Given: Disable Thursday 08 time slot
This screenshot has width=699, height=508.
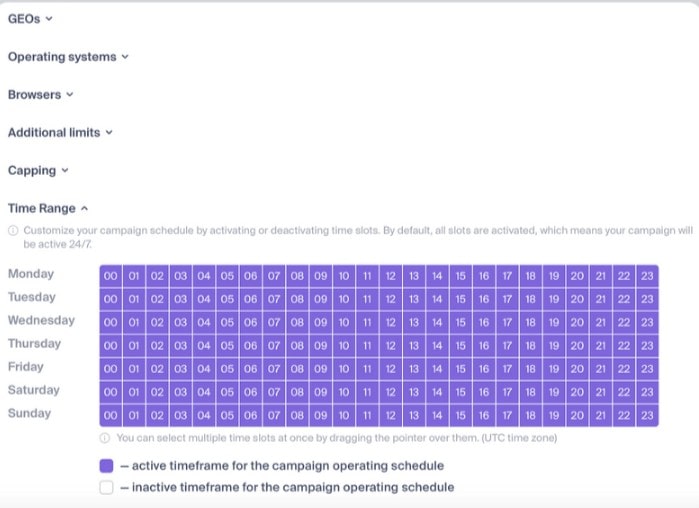Looking at the screenshot, I should pos(297,344).
